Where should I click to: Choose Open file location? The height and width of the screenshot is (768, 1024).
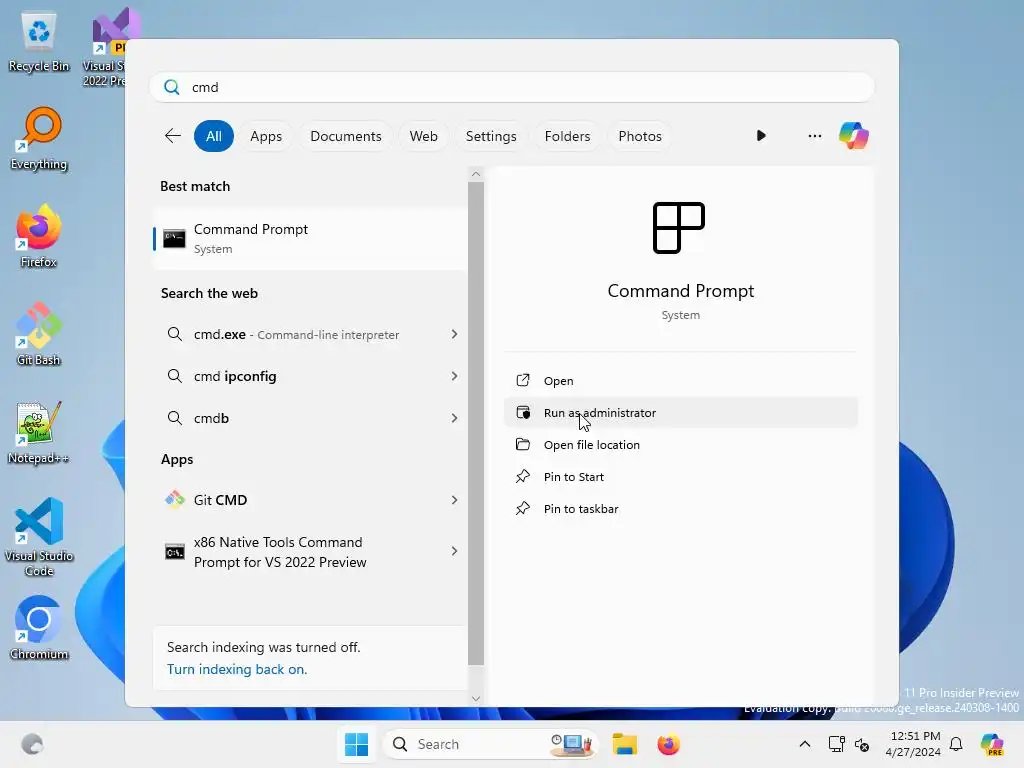pos(680,445)
